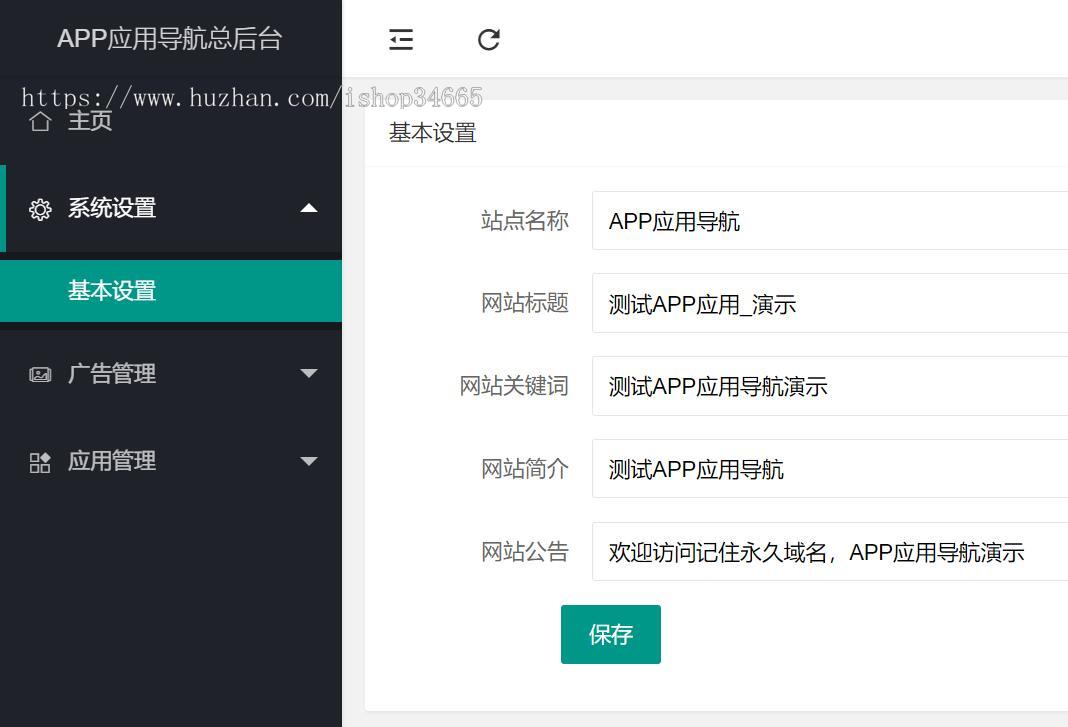Collapse 系统设置 using its up arrow
This screenshot has width=1068, height=727.
(309, 208)
